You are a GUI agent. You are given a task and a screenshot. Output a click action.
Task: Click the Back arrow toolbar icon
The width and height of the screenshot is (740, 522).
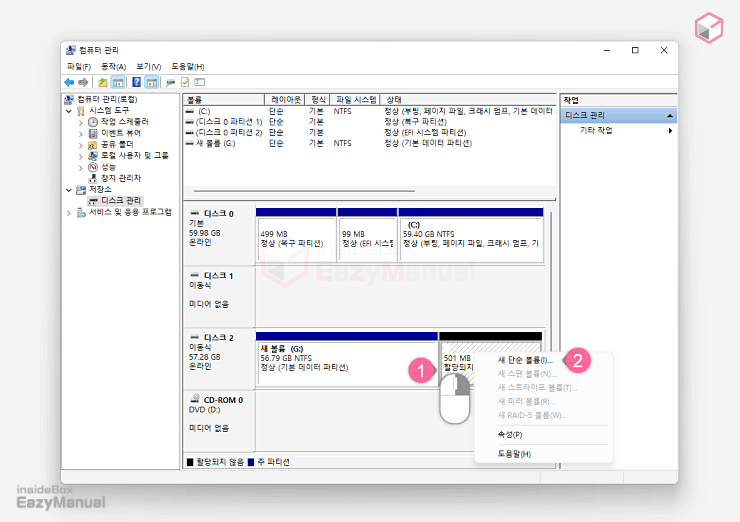click(69, 83)
